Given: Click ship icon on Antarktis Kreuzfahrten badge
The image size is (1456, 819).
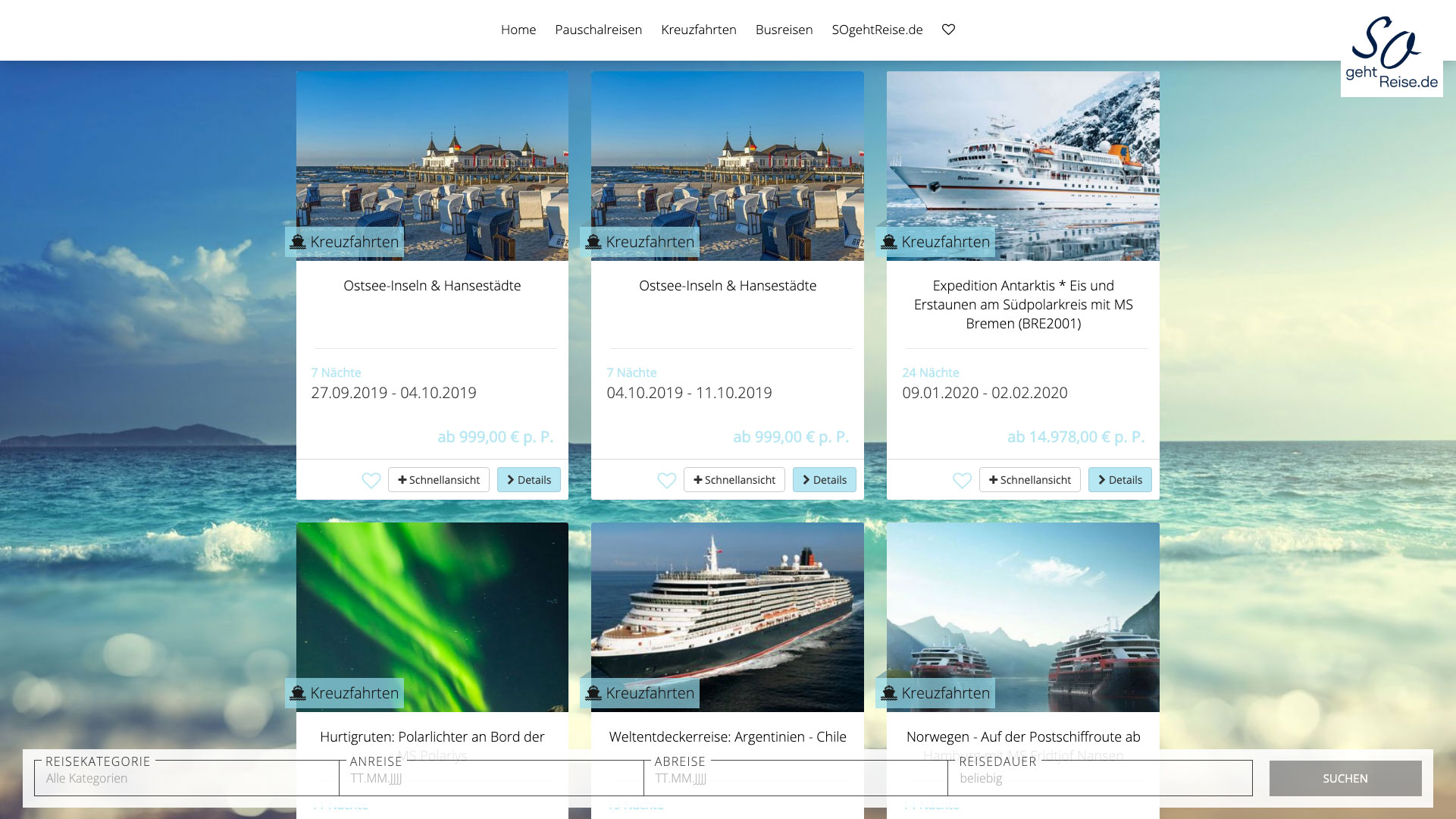Looking at the screenshot, I should [x=889, y=242].
